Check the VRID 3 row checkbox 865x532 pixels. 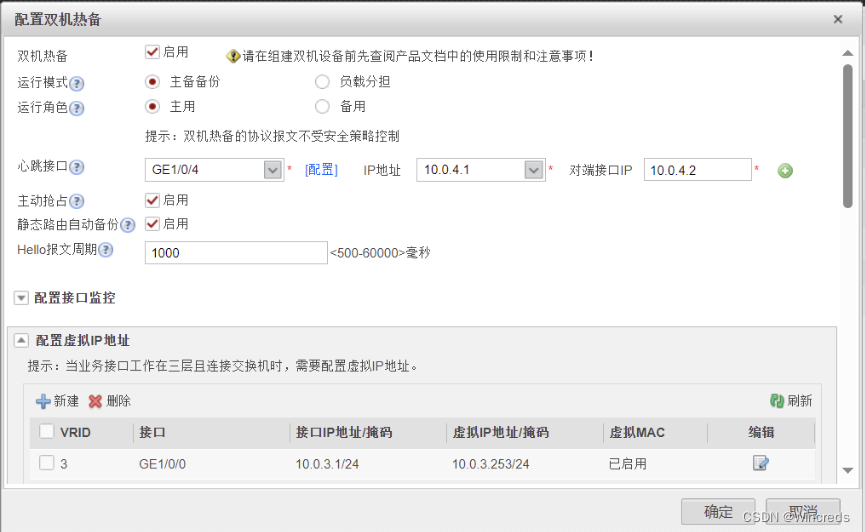[47, 463]
